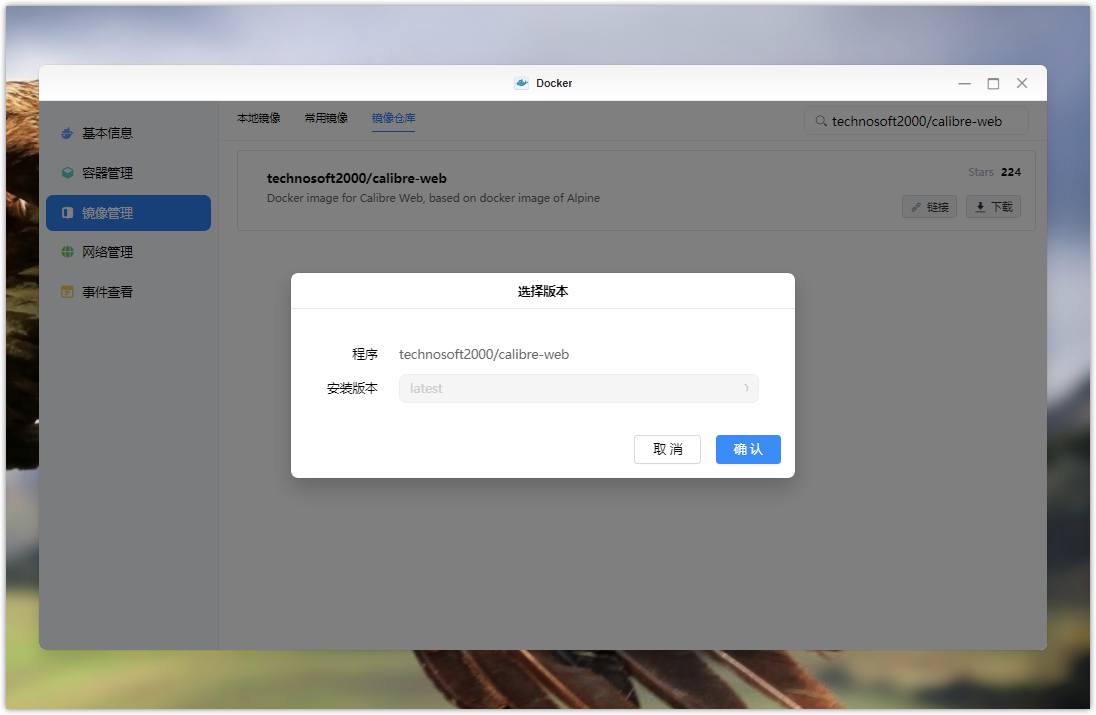This screenshot has height=715, width=1096.
Task: Click the 选择版本 dialog title
Action: (x=543, y=291)
